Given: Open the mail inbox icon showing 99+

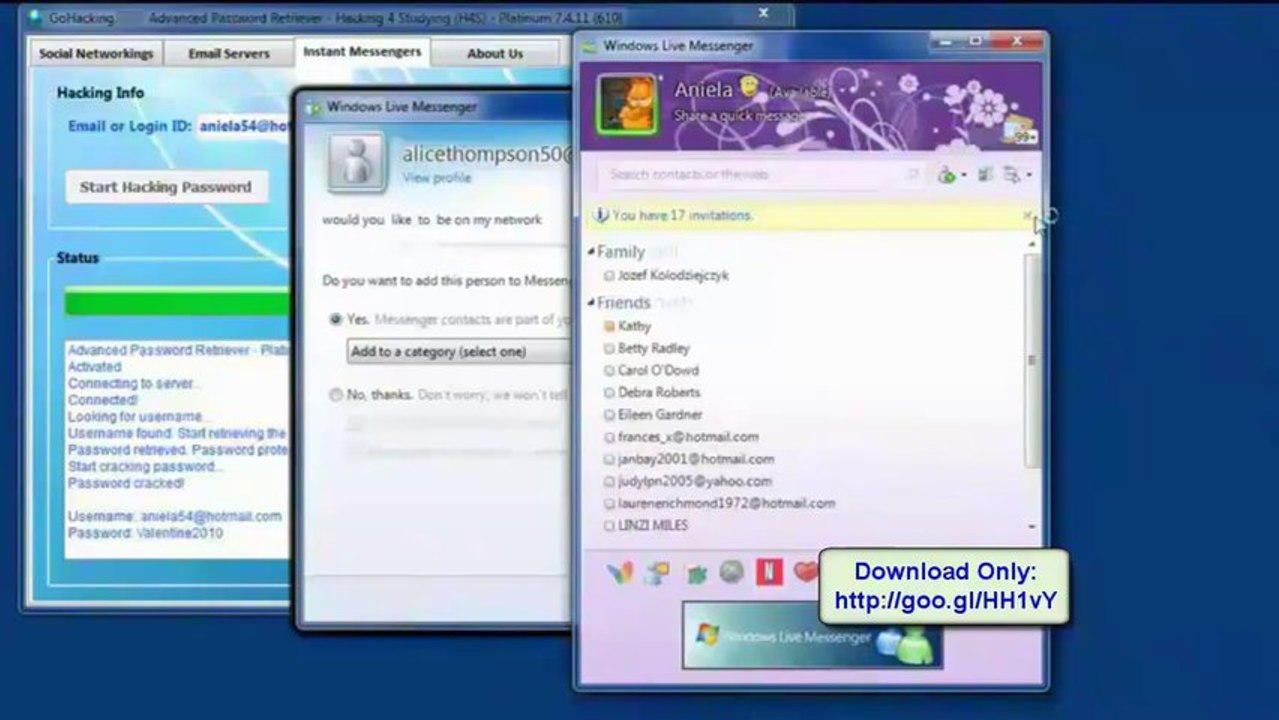Looking at the screenshot, I should (x=1020, y=130).
